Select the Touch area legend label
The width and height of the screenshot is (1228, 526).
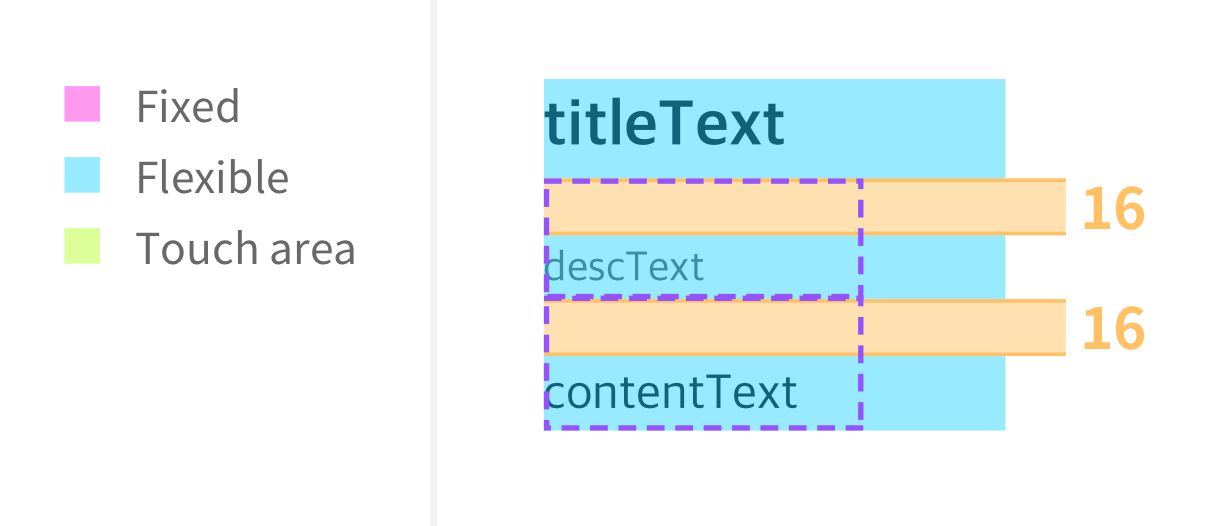pyautogui.click(x=246, y=248)
